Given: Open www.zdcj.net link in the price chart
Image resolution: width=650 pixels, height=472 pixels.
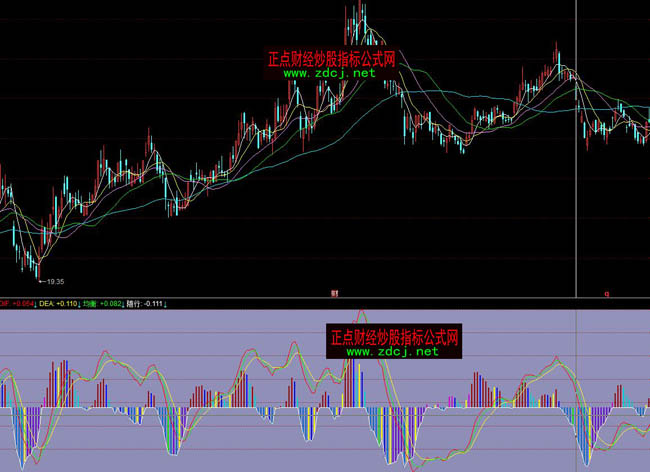Looking at the screenshot, I should pos(330,73).
